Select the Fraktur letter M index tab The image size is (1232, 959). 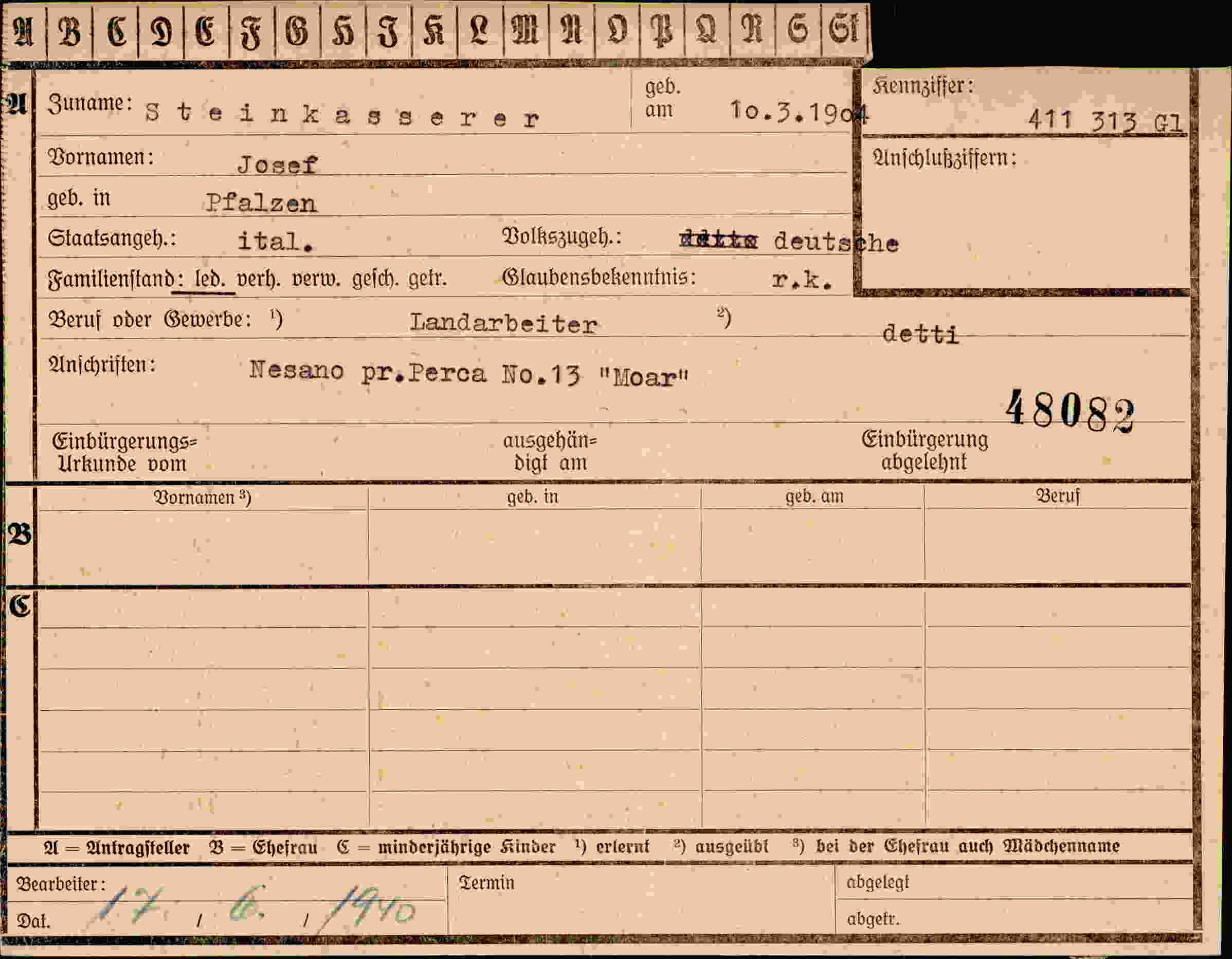[x=526, y=30]
